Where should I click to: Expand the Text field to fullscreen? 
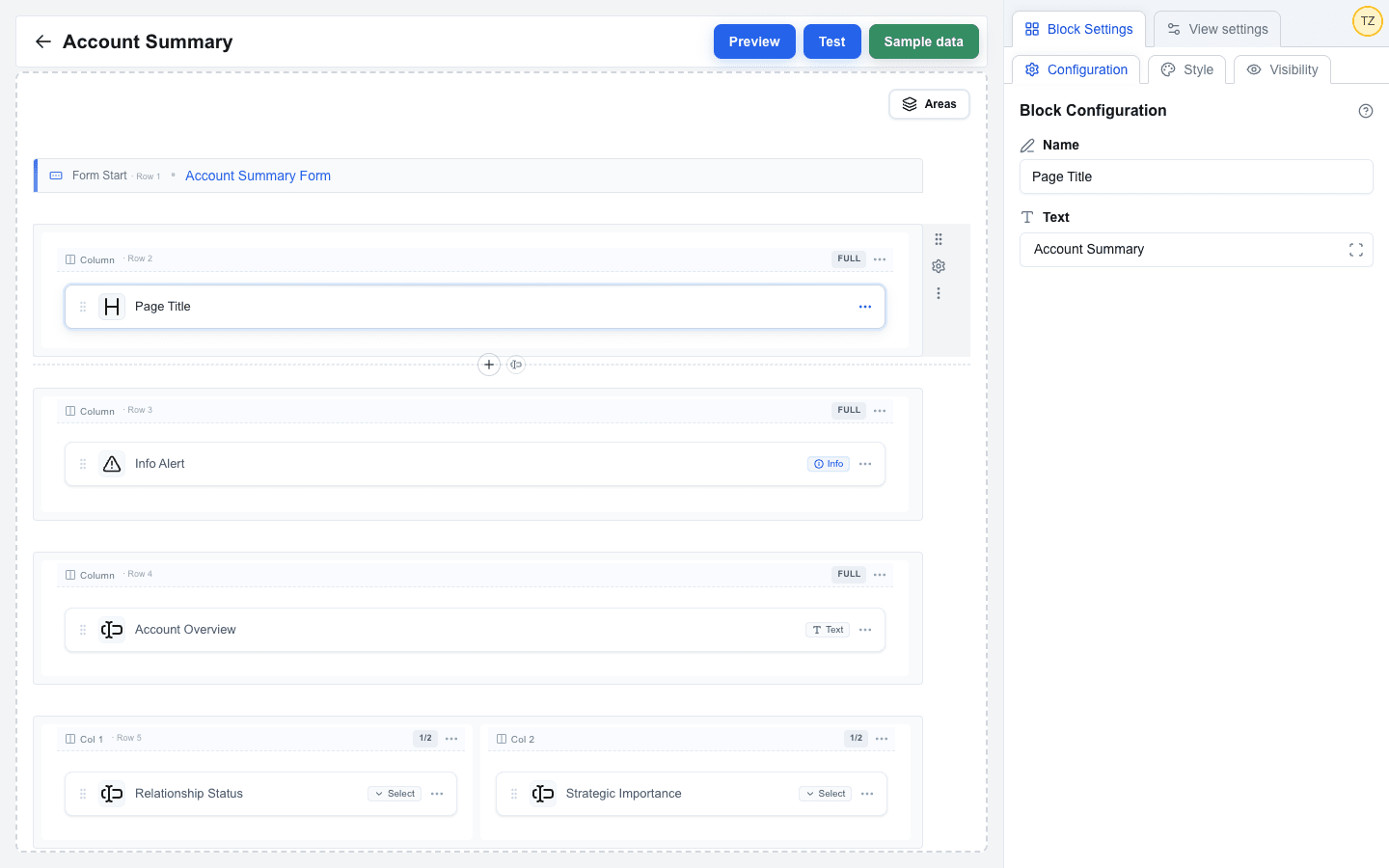coord(1355,250)
